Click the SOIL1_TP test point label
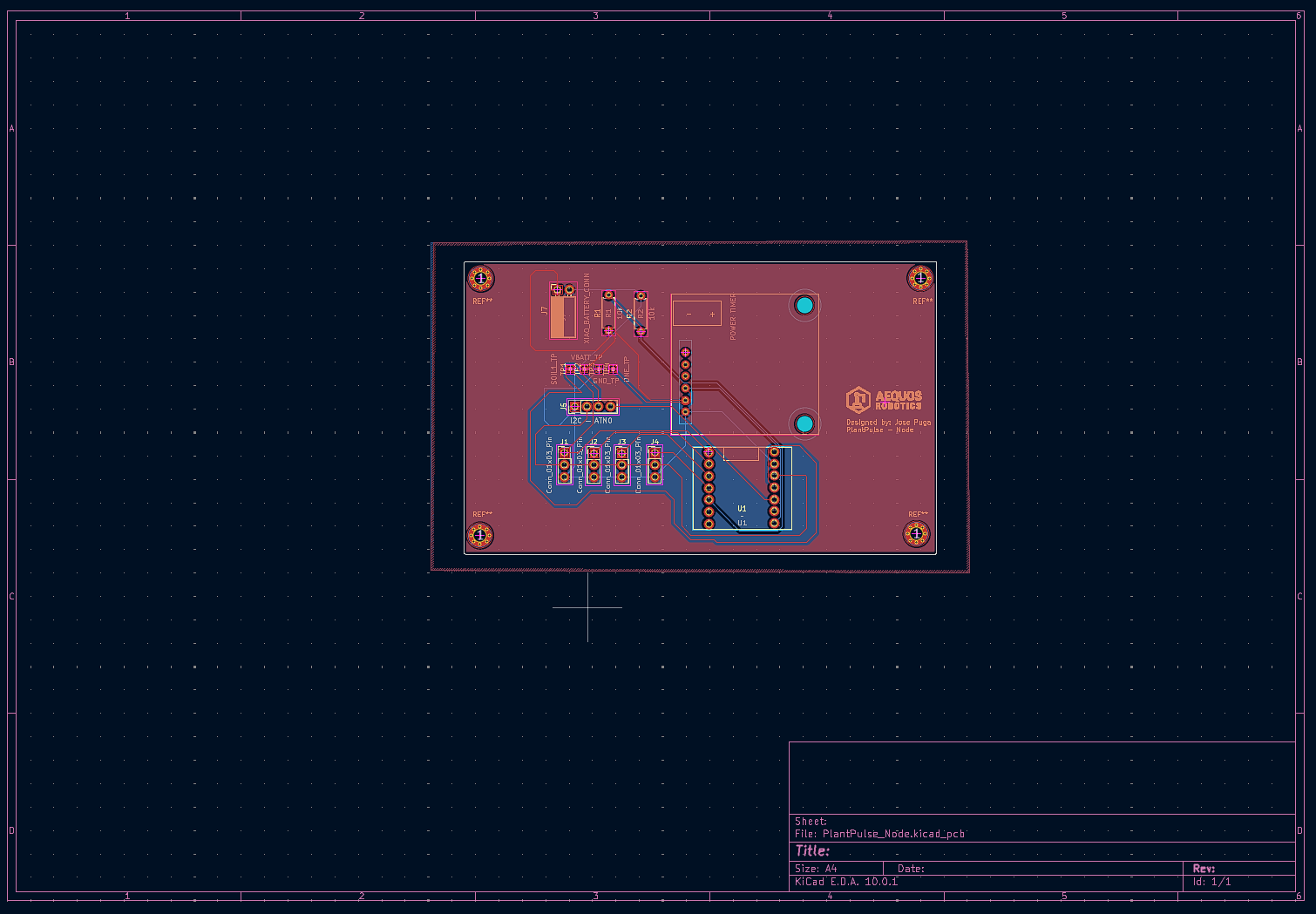This screenshot has width=1316, height=914. click(x=554, y=369)
